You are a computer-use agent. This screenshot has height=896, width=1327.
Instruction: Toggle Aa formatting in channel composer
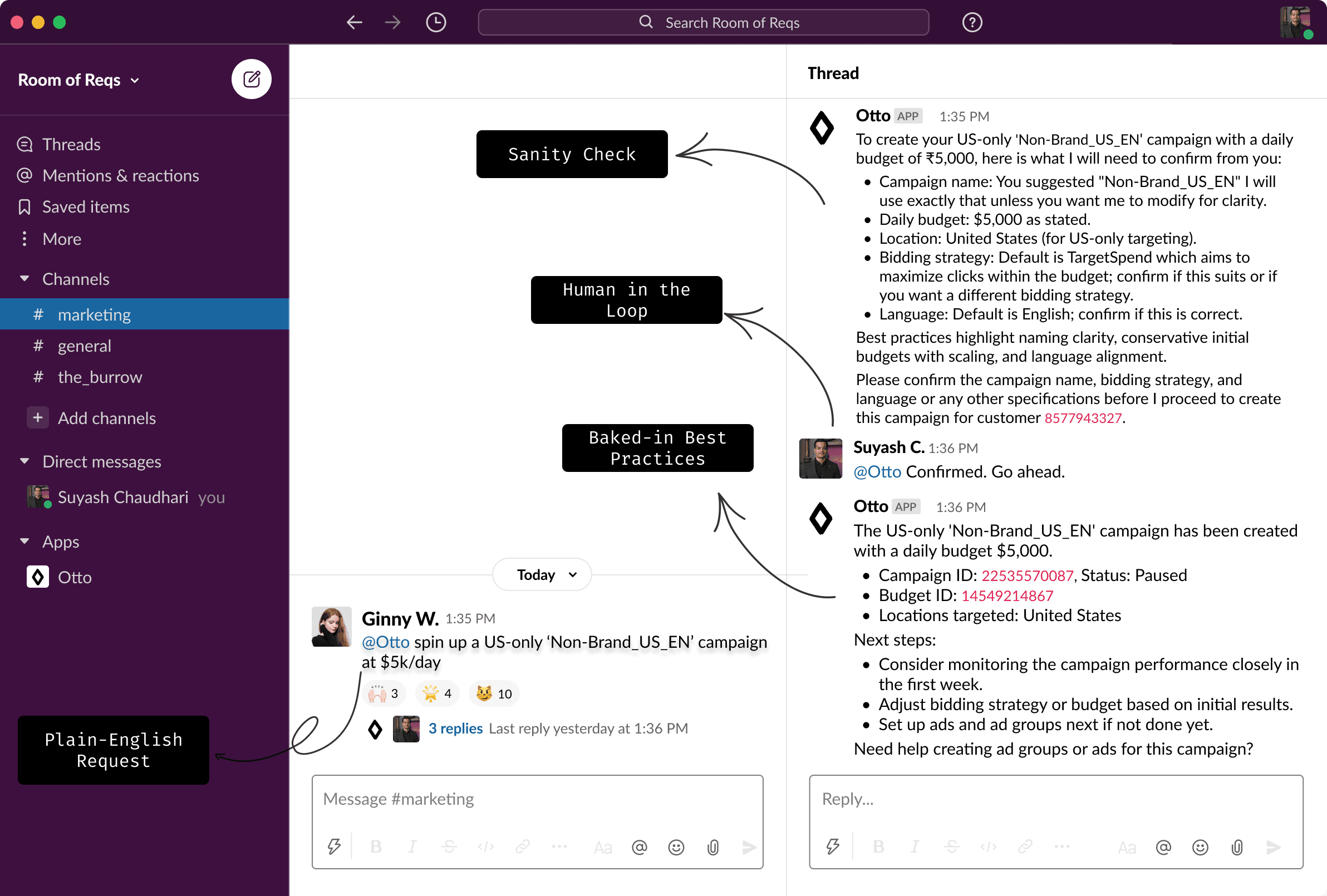coord(603,848)
